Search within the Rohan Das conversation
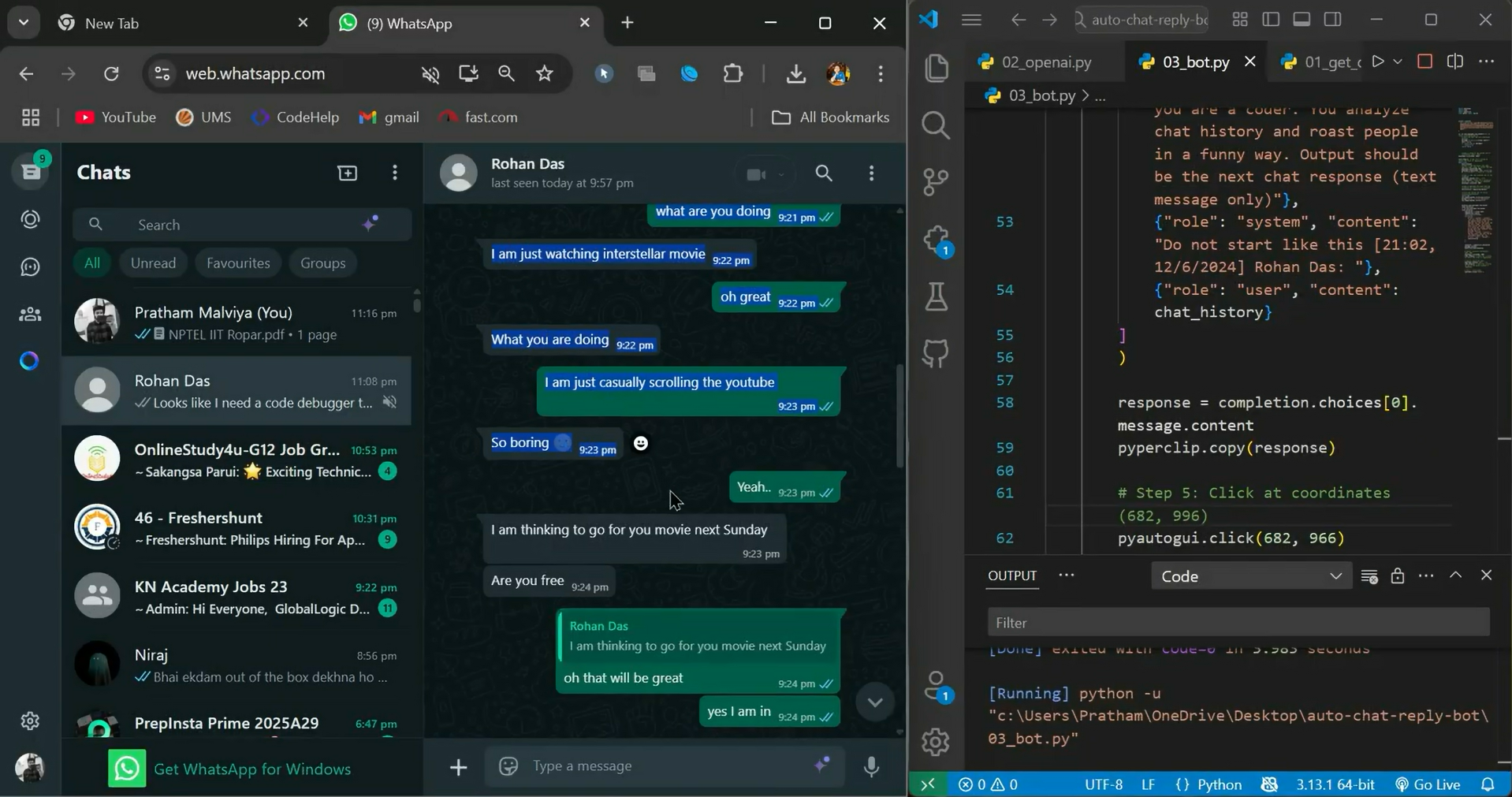The width and height of the screenshot is (1512, 797). pyautogui.click(x=824, y=173)
